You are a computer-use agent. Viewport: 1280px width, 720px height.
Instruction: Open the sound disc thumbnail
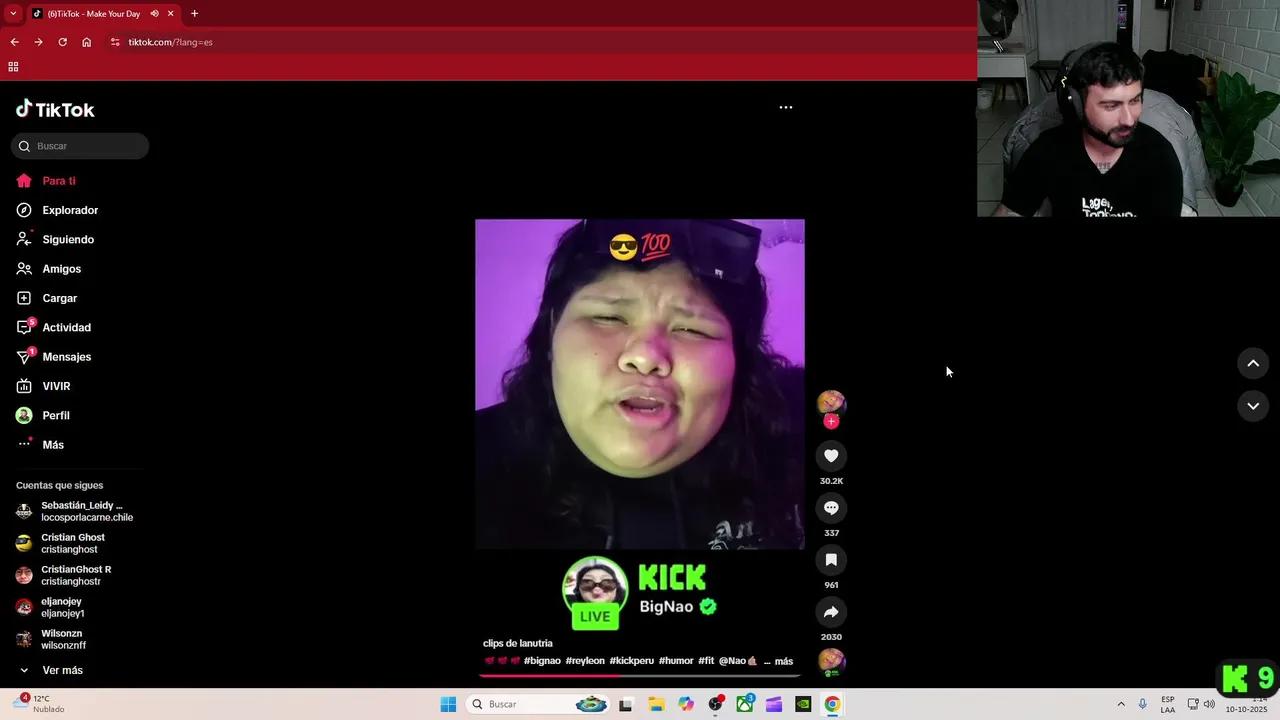[x=831, y=662]
